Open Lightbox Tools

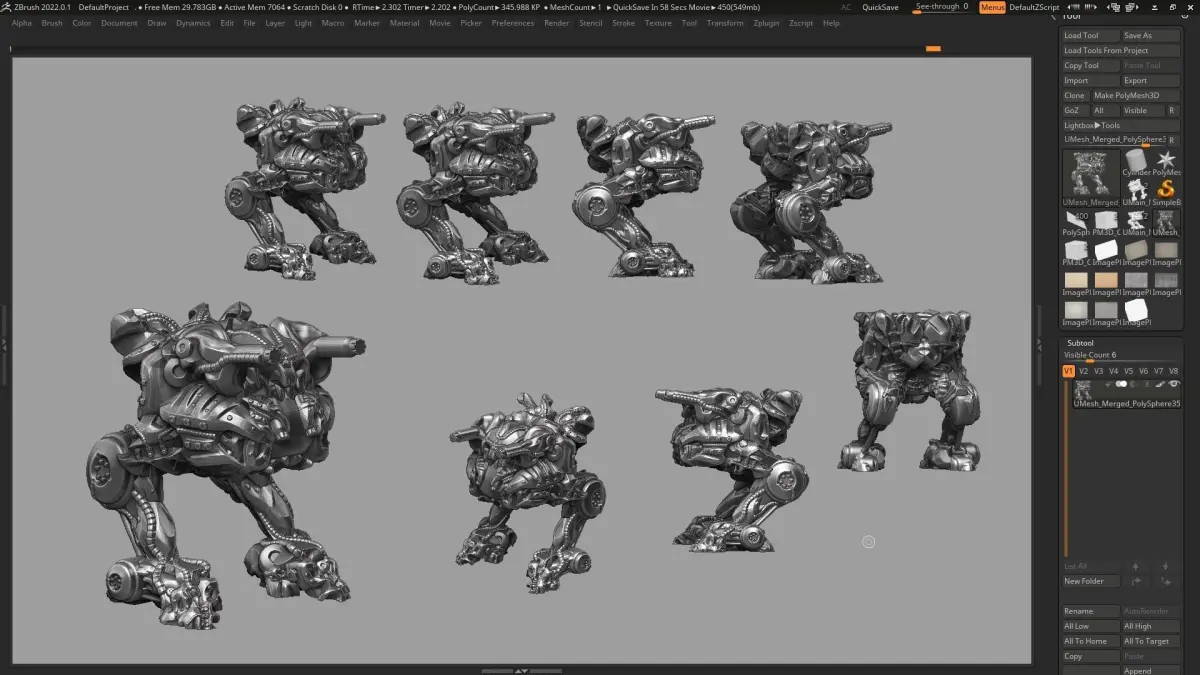point(1121,125)
